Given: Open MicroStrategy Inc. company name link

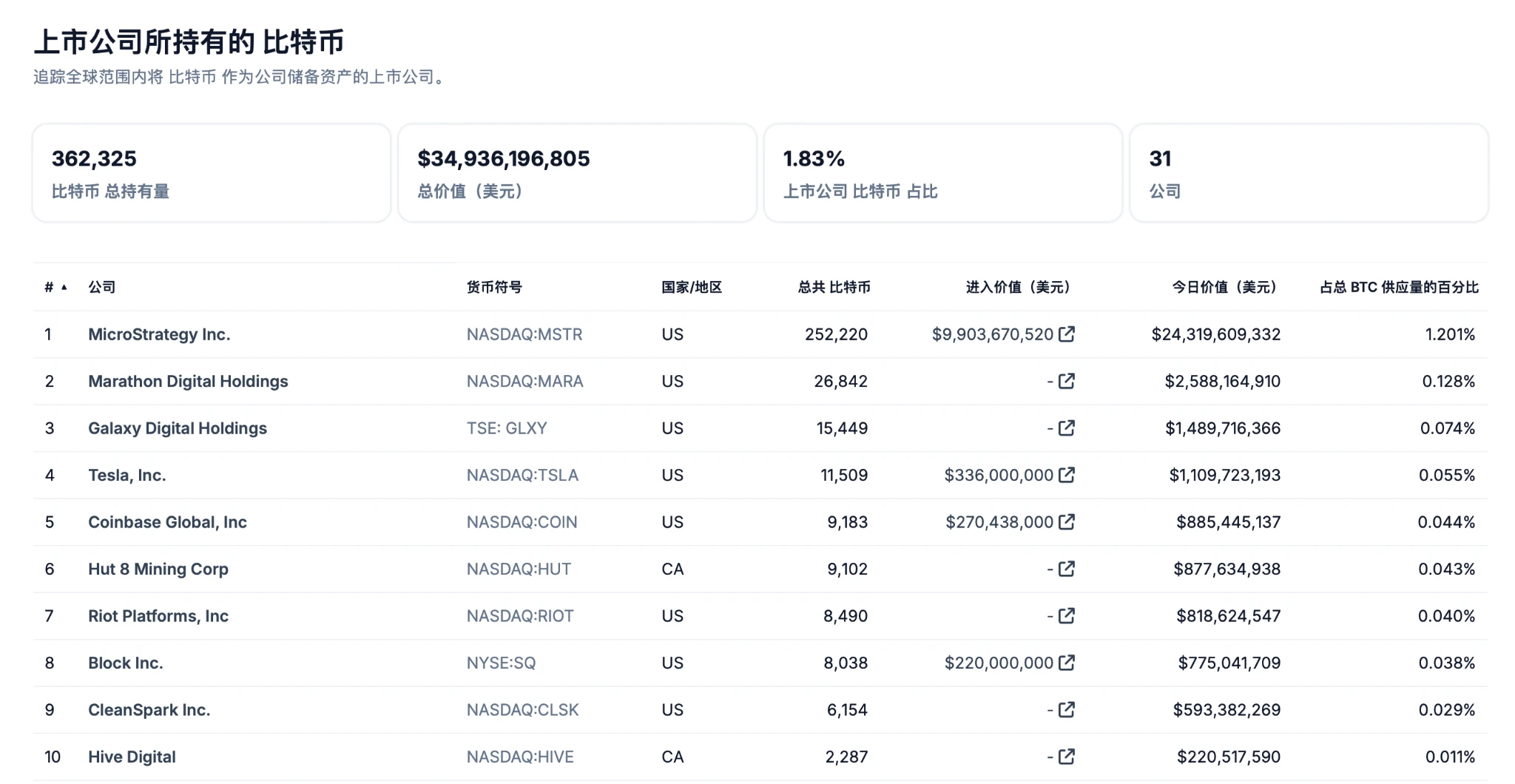Looking at the screenshot, I should (x=159, y=334).
